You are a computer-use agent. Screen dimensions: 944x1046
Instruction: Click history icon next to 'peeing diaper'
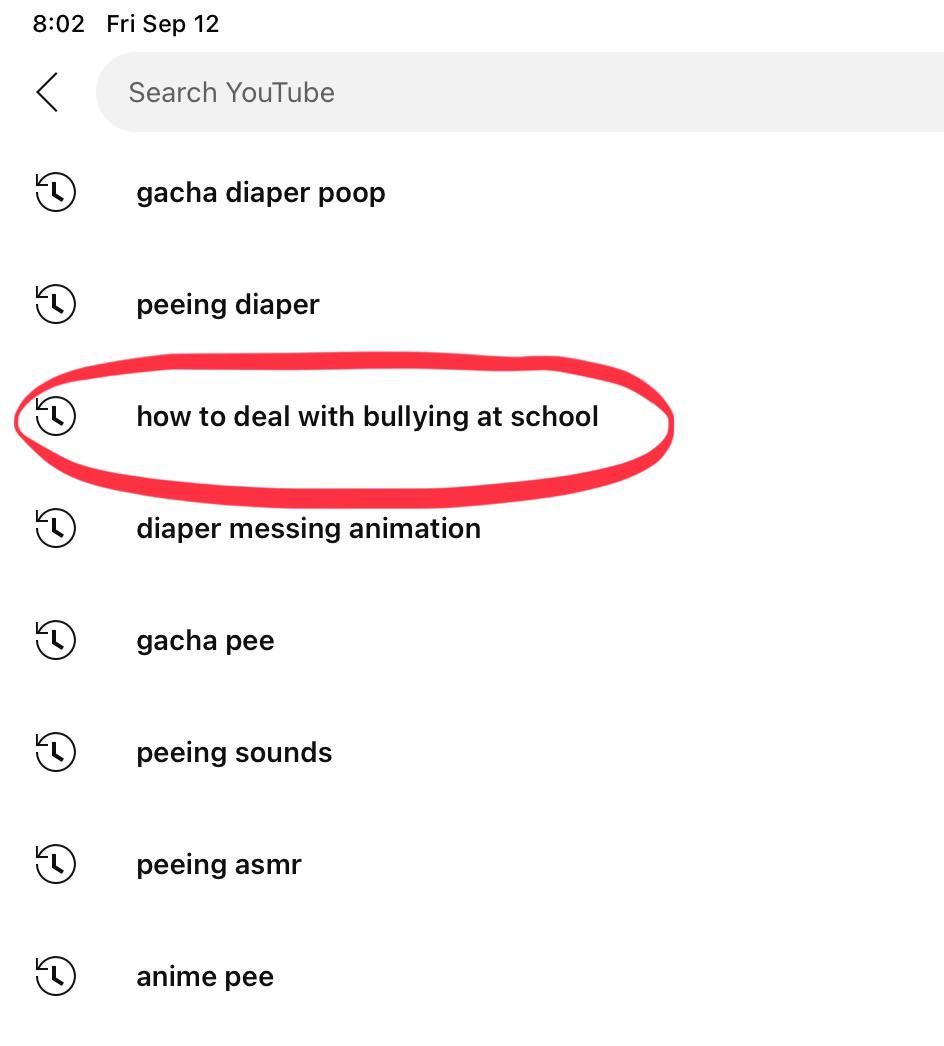[x=55, y=304]
